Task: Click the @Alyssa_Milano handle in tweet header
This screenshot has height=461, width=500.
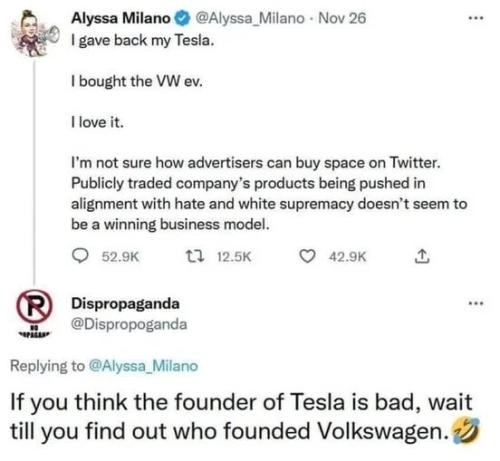Action: click(249, 19)
